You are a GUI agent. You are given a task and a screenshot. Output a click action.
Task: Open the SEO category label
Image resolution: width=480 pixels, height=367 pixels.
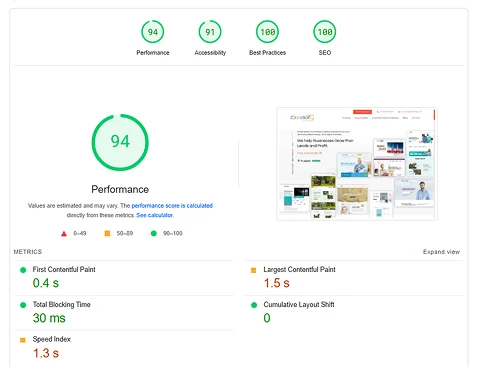325,53
